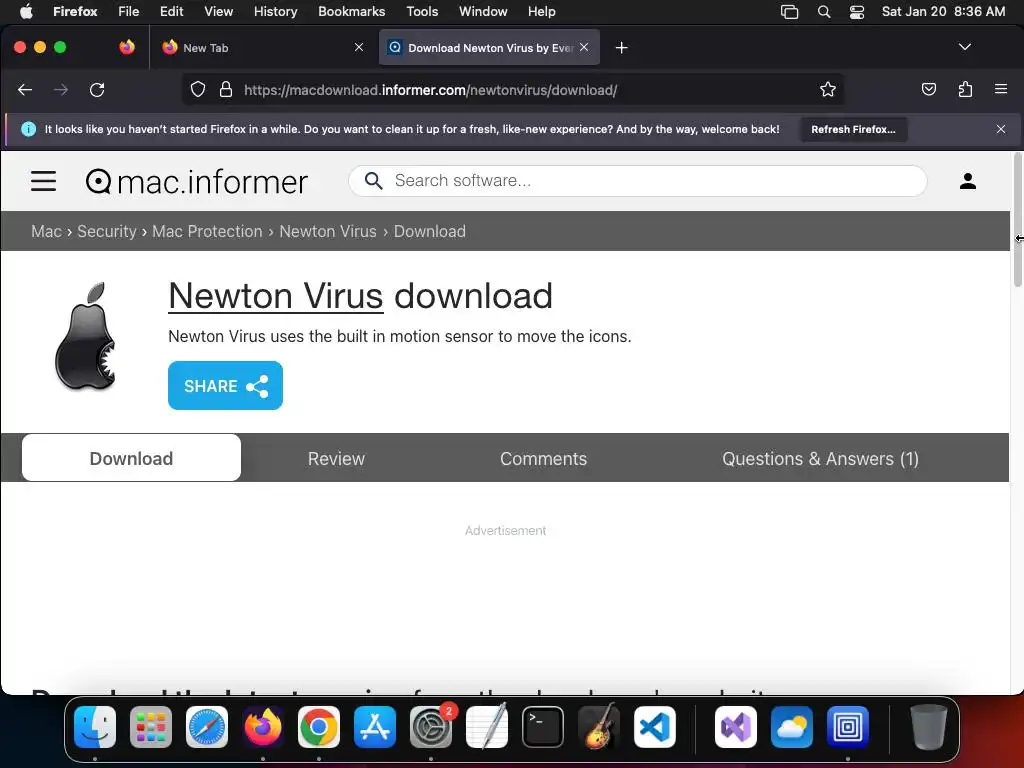The image size is (1024, 768).
Task: Click the Newton Virus pear app icon
Action: (86, 336)
